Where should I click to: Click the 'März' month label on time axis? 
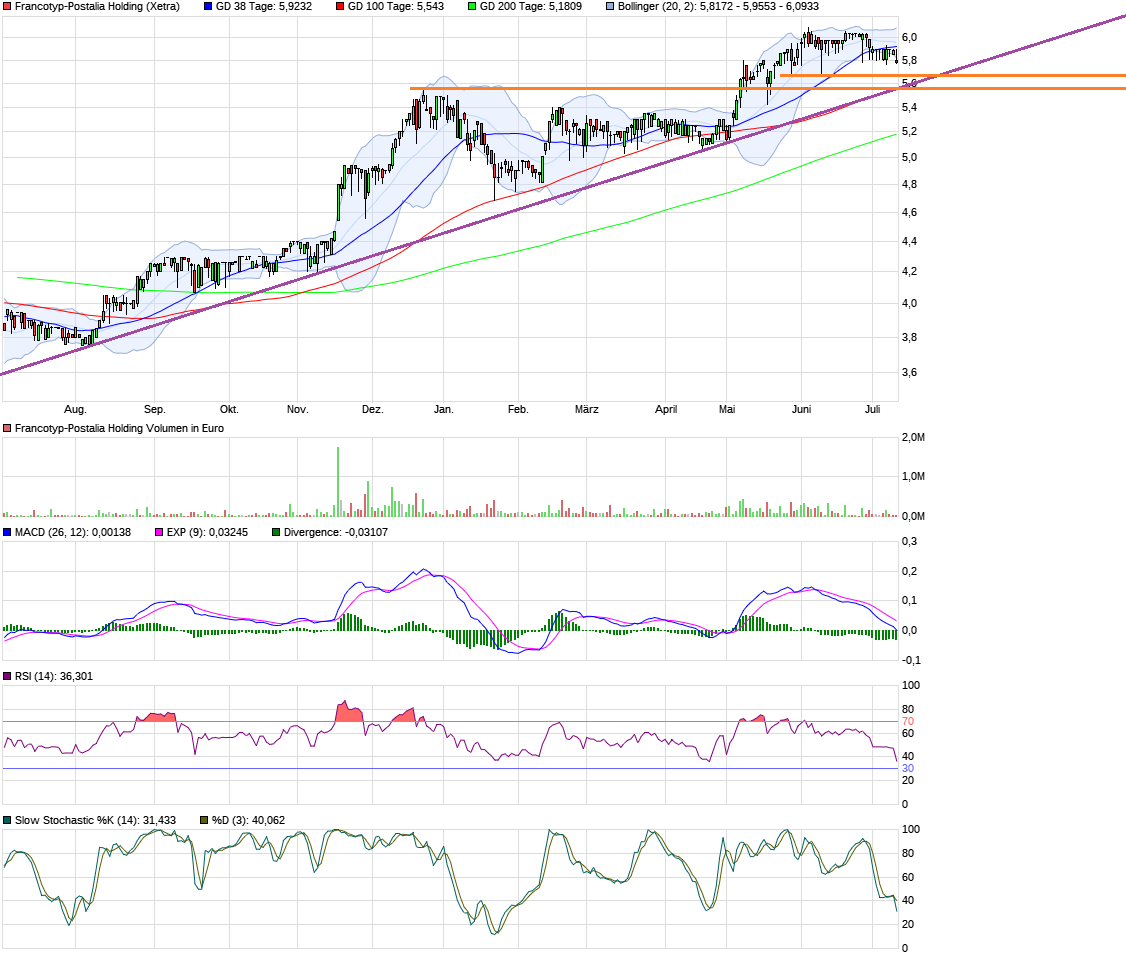click(587, 409)
